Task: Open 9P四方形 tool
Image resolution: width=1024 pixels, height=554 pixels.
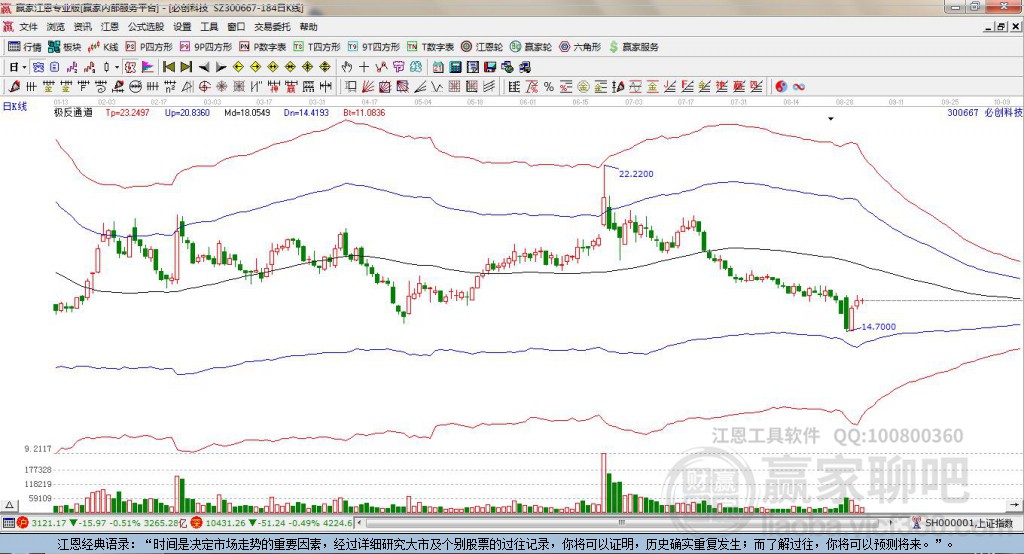Action: (x=206, y=47)
